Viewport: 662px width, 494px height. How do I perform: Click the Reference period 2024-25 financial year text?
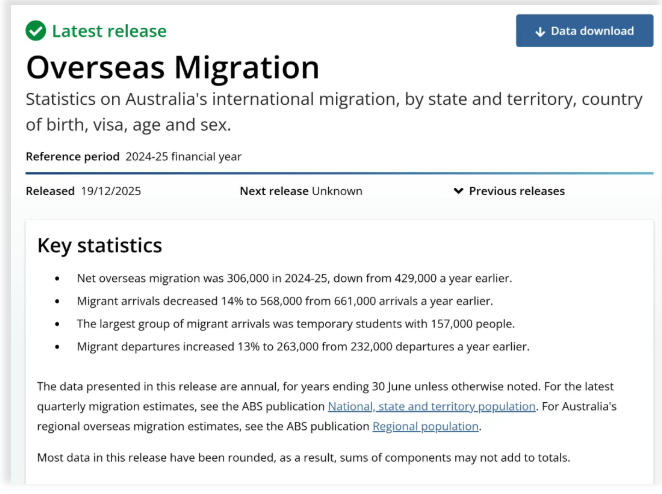click(x=133, y=156)
